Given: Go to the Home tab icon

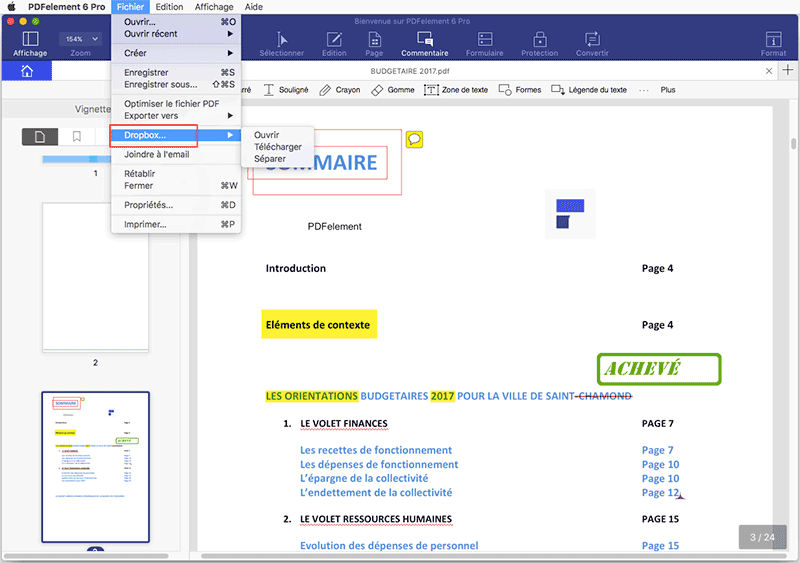Looking at the screenshot, I should point(27,71).
